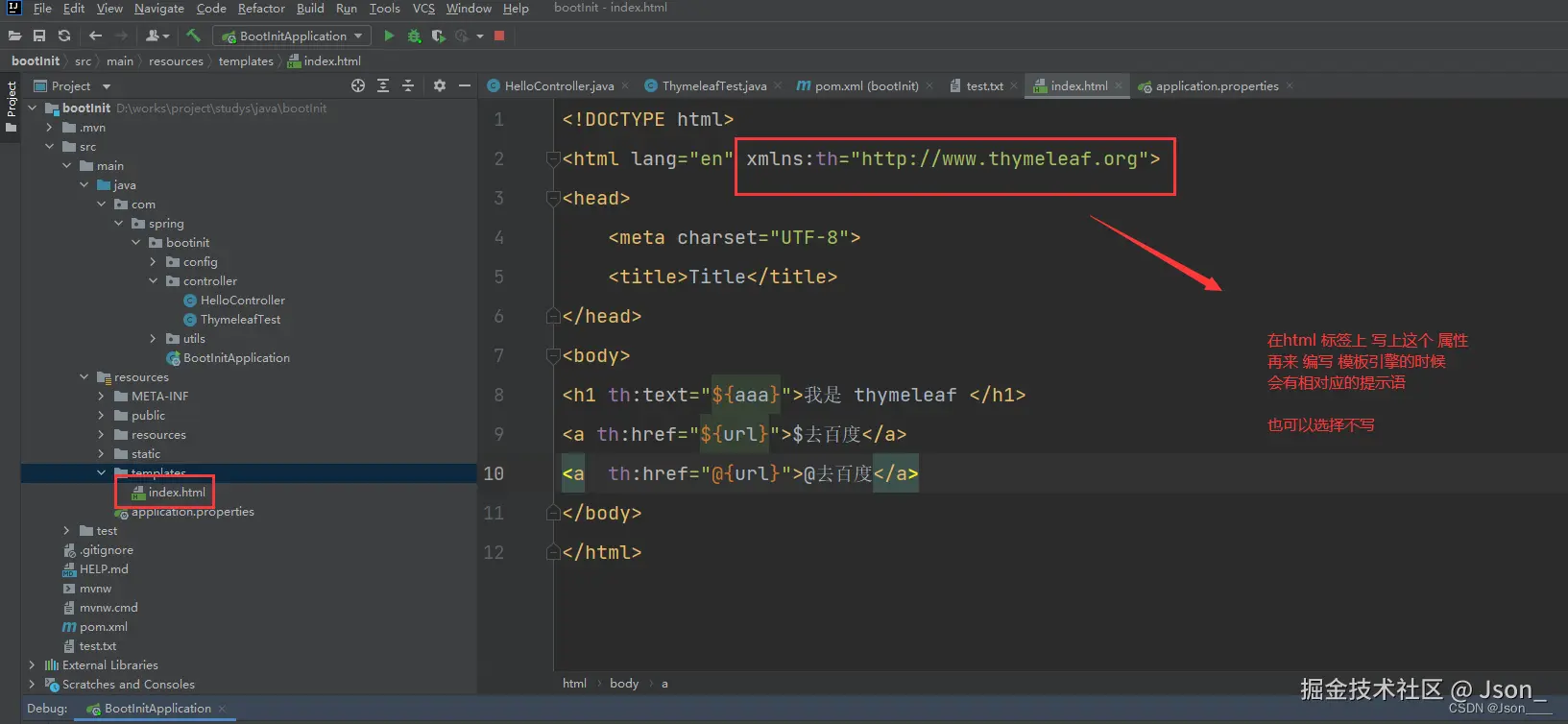
Task: Click the locate/select opened file crosshair icon
Action: coord(358,85)
